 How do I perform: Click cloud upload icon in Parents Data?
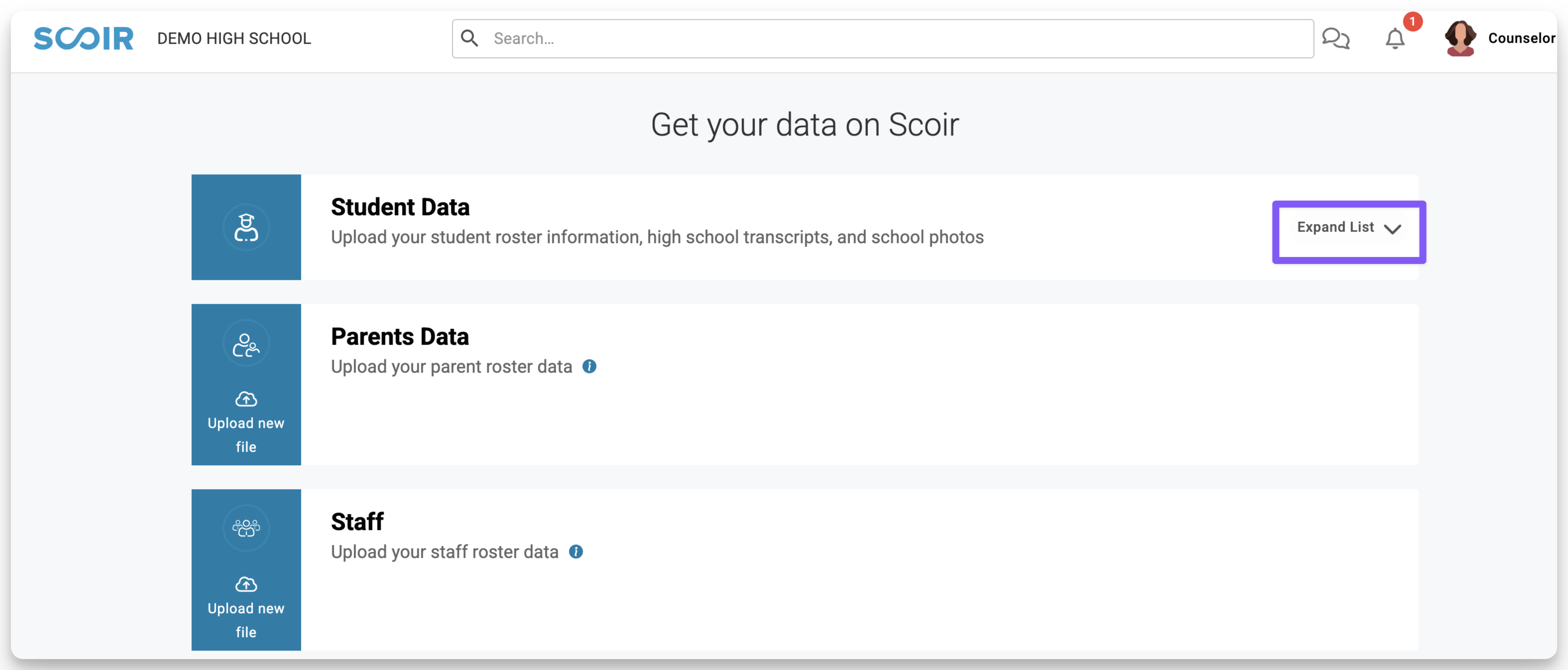point(246,399)
